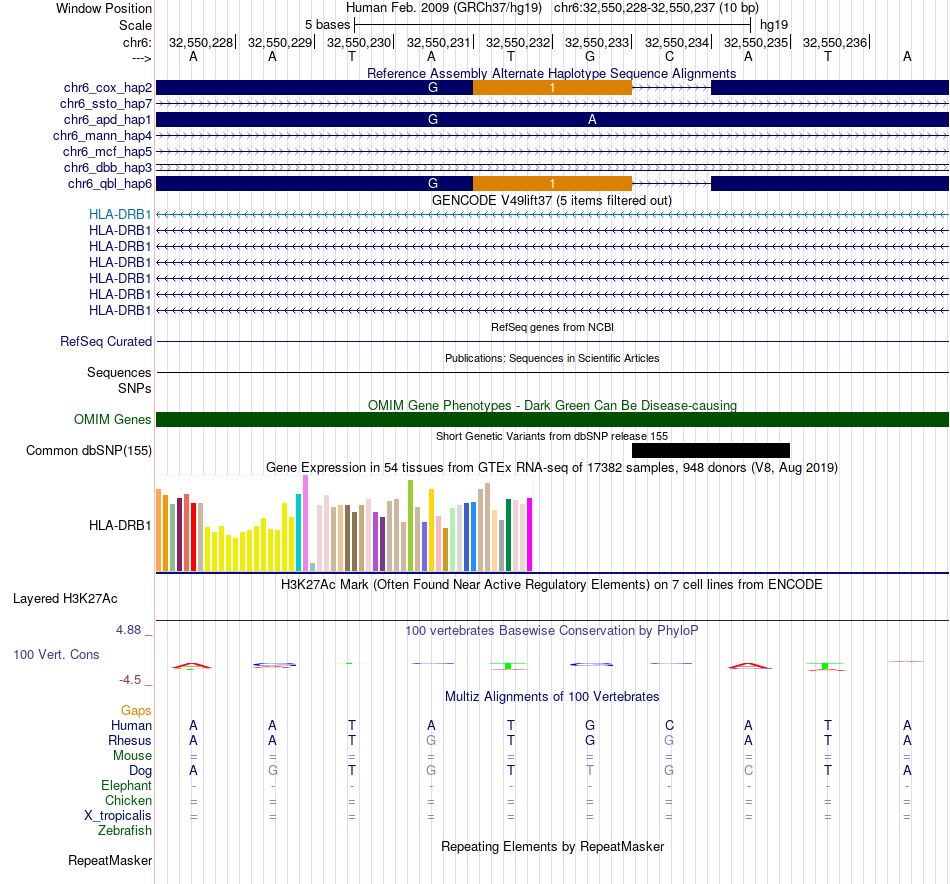Select the Rhesus species label
The height and width of the screenshot is (884, 950).
point(130,741)
